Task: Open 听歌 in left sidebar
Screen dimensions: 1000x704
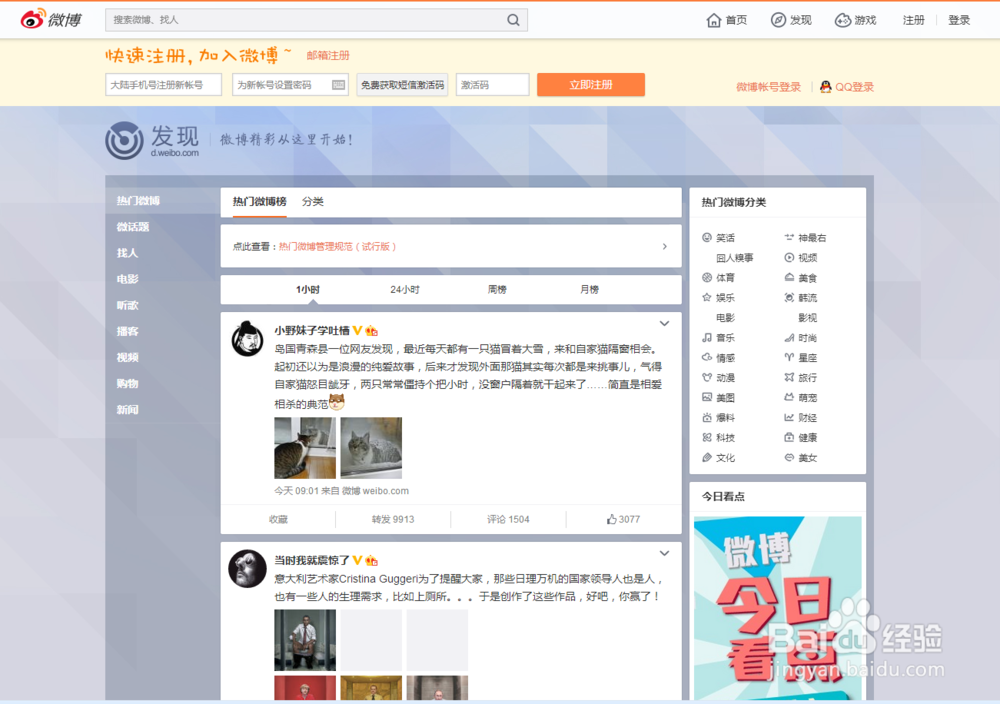Action: pyautogui.click(x=127, y=305)
